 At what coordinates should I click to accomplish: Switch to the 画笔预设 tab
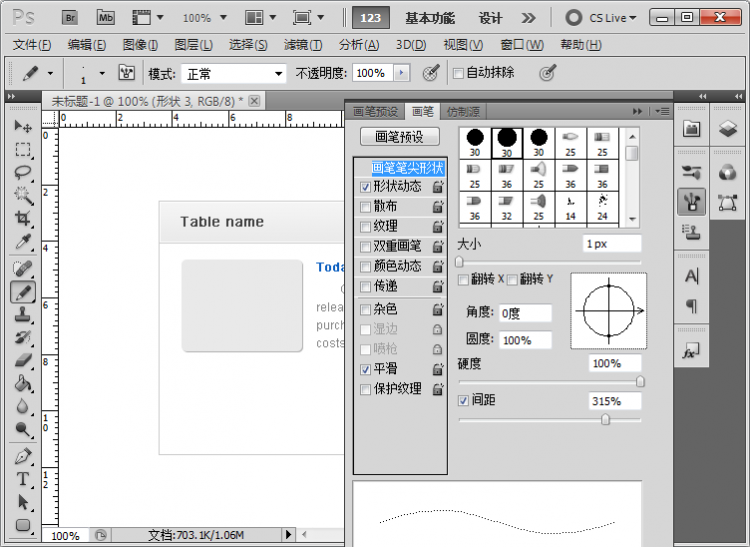(x=375, y=111)
